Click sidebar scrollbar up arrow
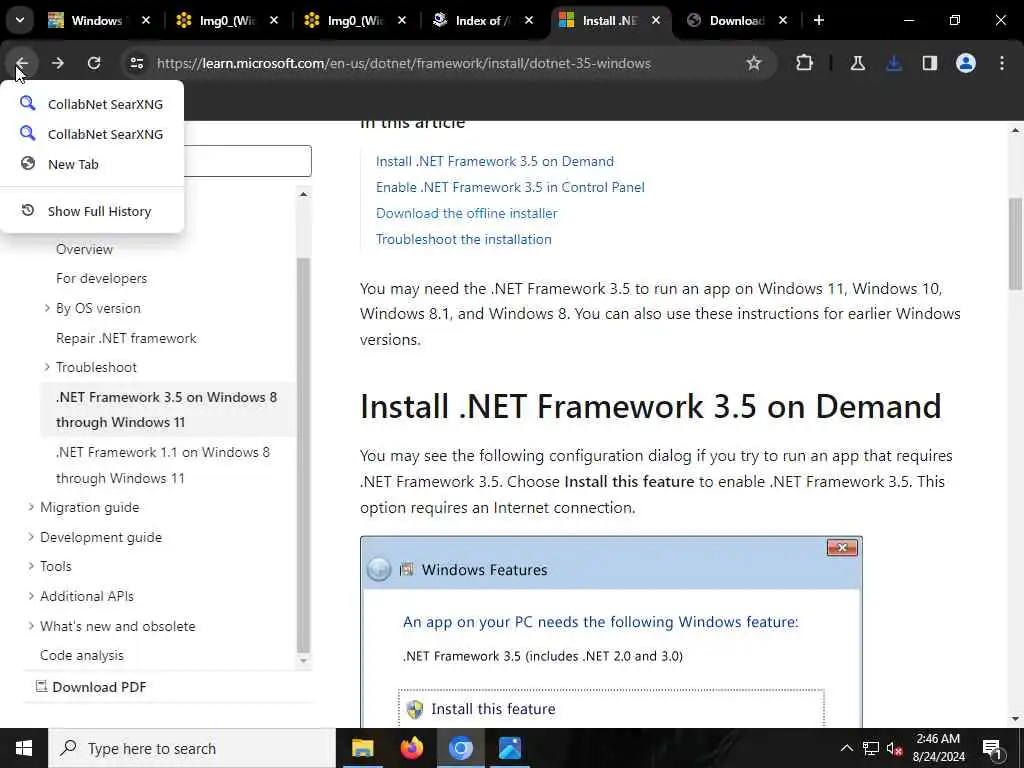 click(303, 194)
